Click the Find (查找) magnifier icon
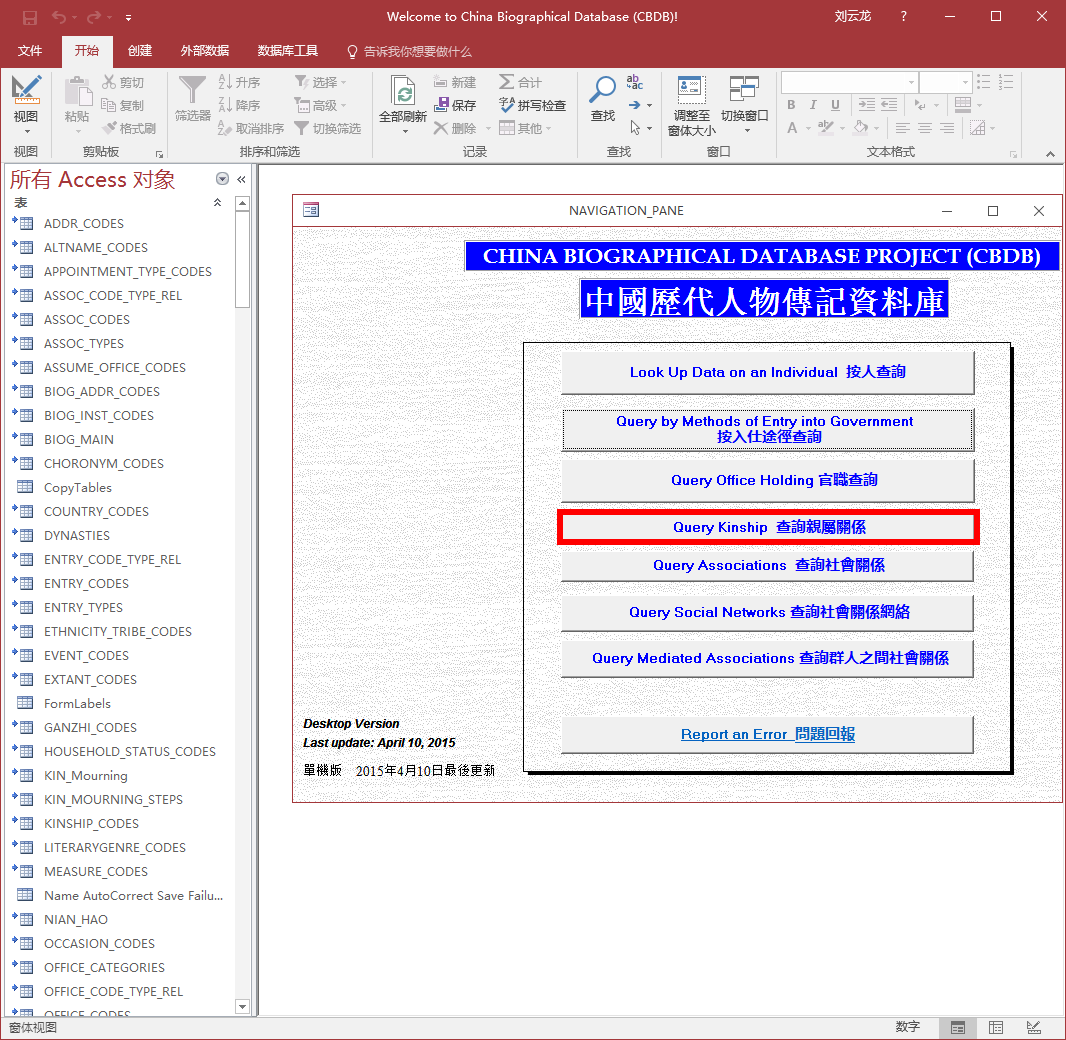Screen dimensions: 1066x1040 click(602, 90)
